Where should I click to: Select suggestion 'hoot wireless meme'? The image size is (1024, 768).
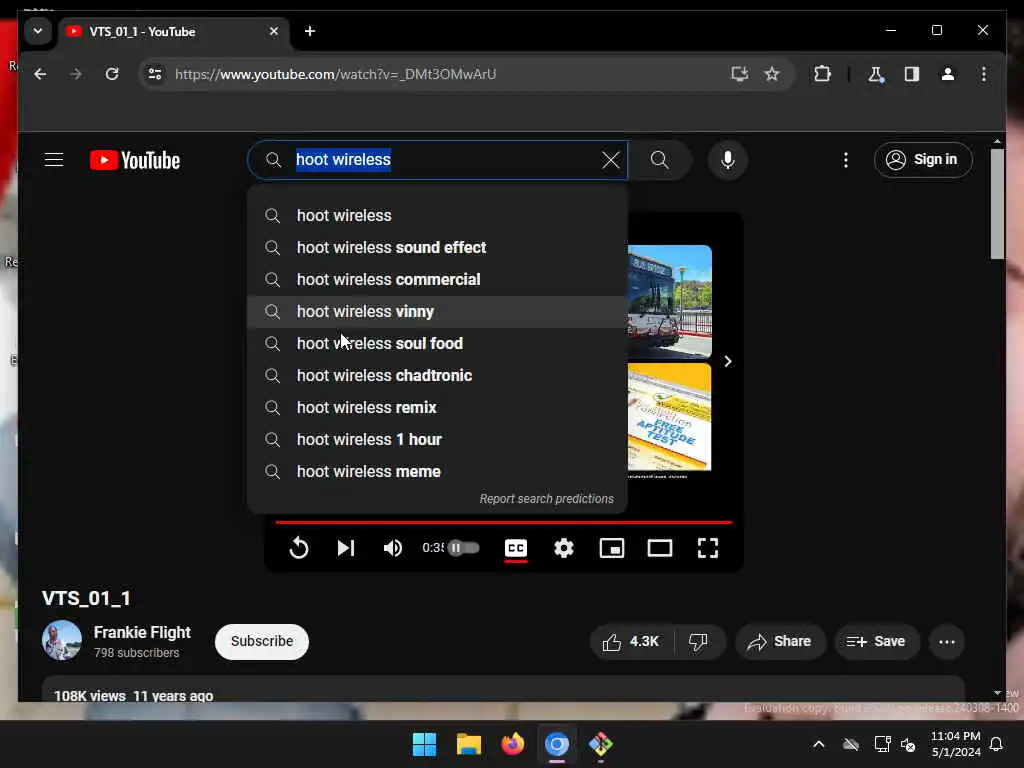pos(437,472)
